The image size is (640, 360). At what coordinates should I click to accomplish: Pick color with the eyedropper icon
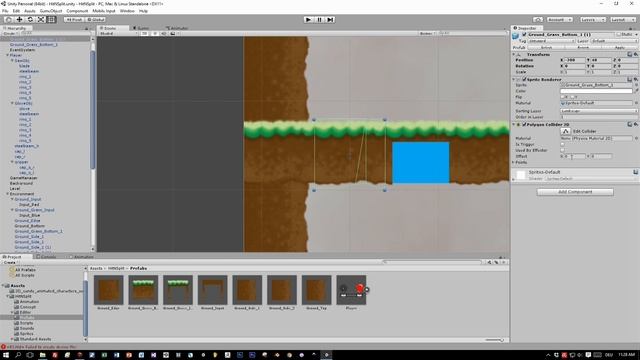(x=636, y=91)
